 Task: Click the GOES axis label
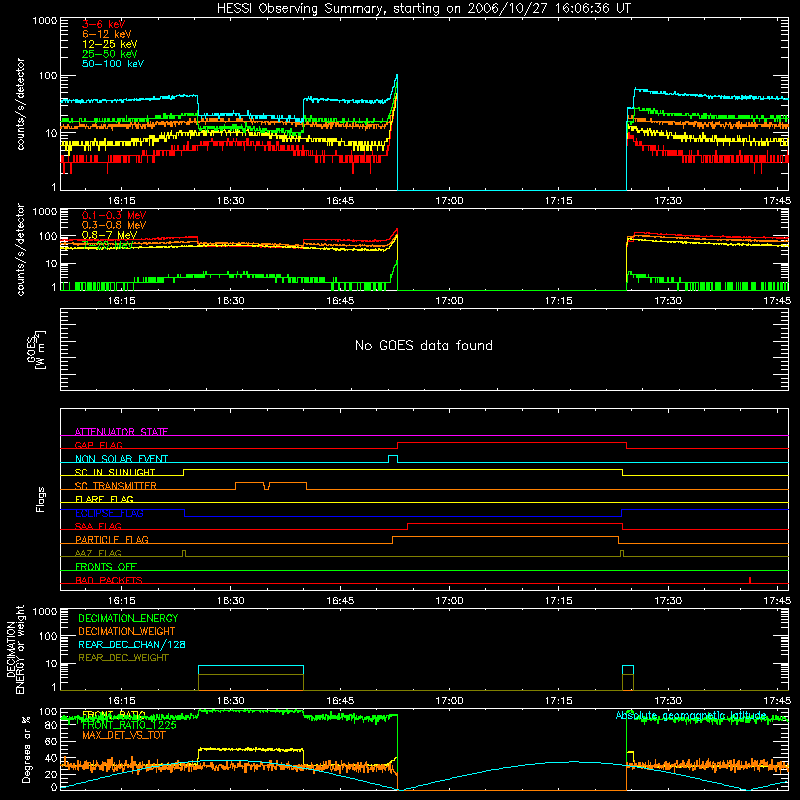tap(36, 349)
